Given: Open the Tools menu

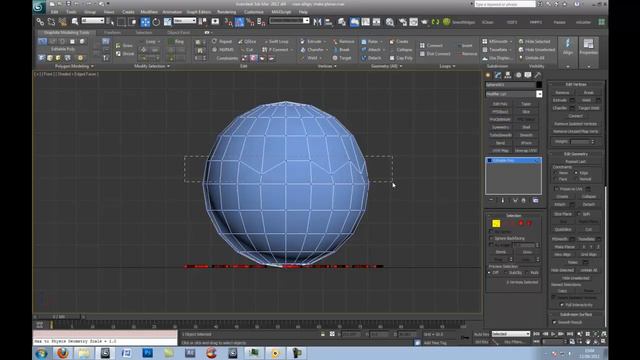Looking at the screenshot, I should coord(71,12).
